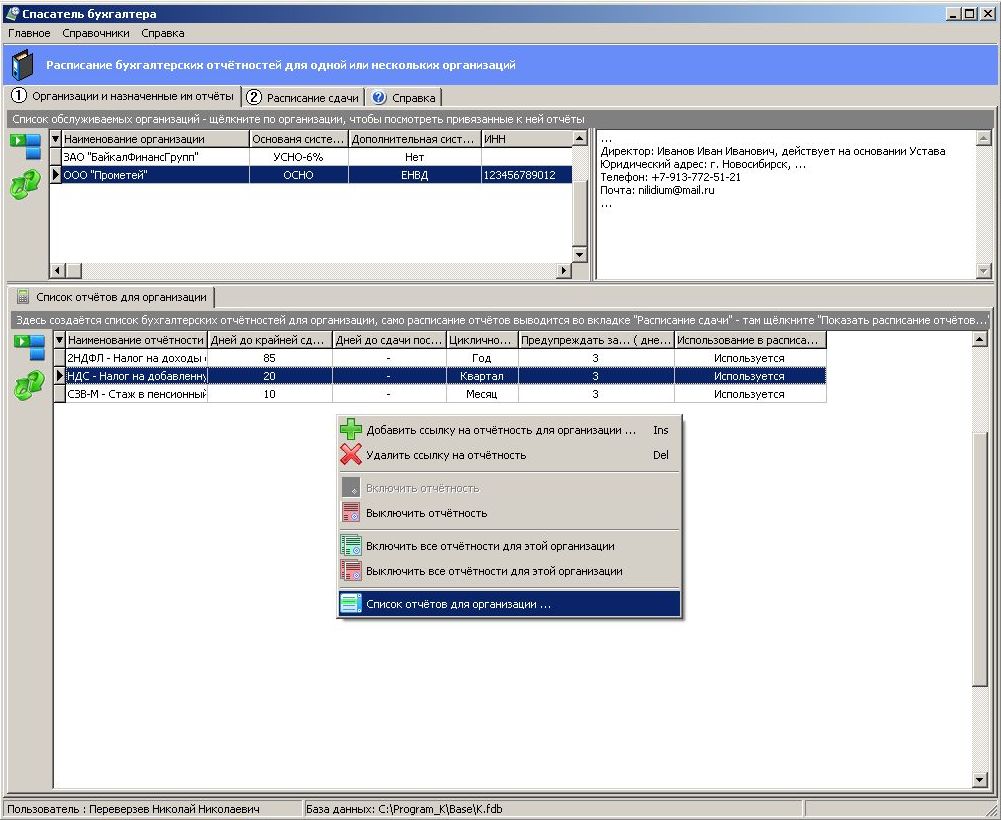The width and height of the screenshot is (1001, 820).
Task: Choose 'Список отчётов для организации ...' entry
Action: coord(458,604)
